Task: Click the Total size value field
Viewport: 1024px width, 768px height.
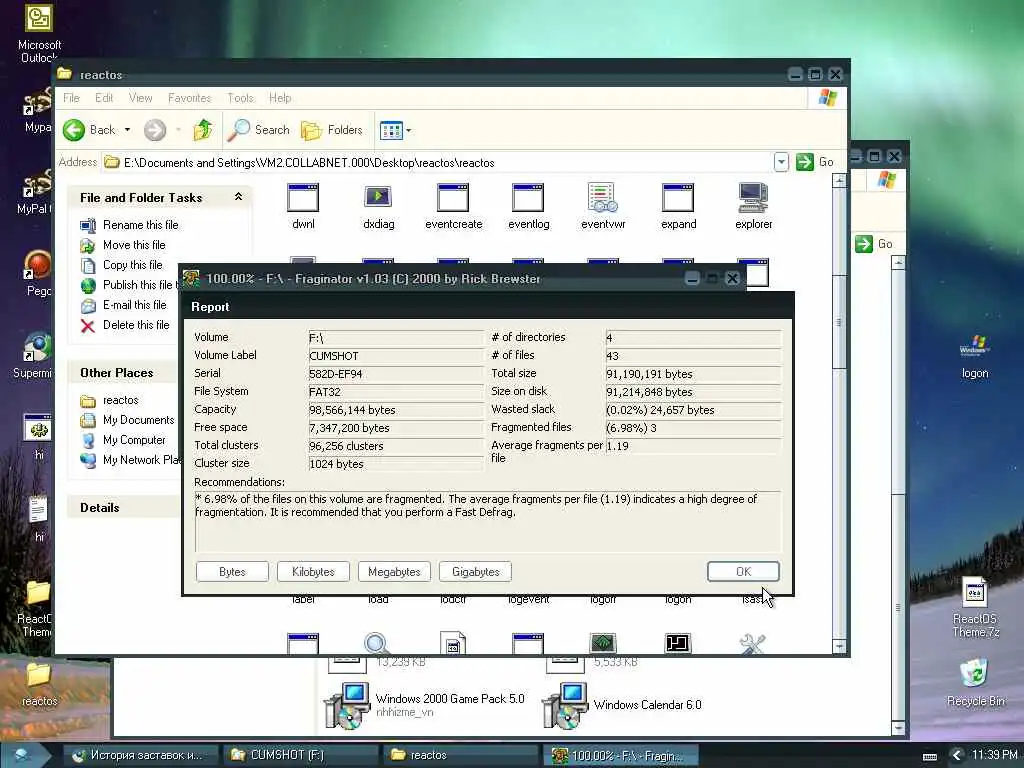Action: click(693, 374)
